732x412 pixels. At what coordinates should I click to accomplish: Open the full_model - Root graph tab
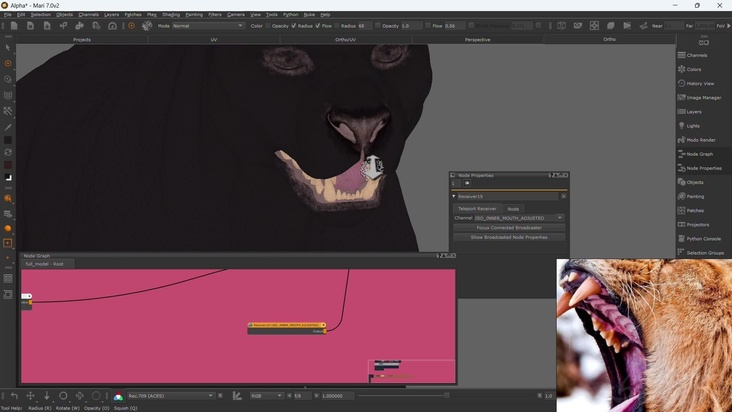click(45, 264)
